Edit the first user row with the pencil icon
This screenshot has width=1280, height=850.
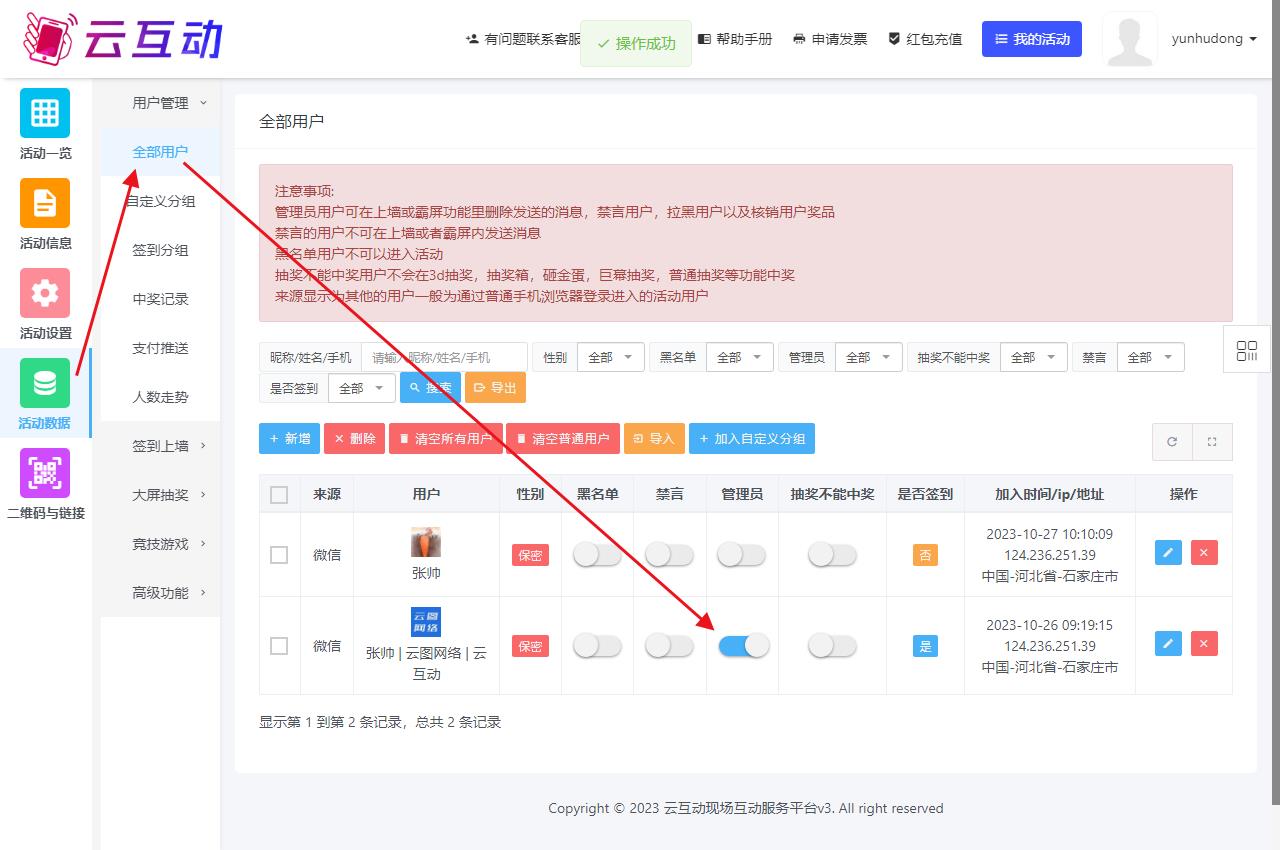1168,553
